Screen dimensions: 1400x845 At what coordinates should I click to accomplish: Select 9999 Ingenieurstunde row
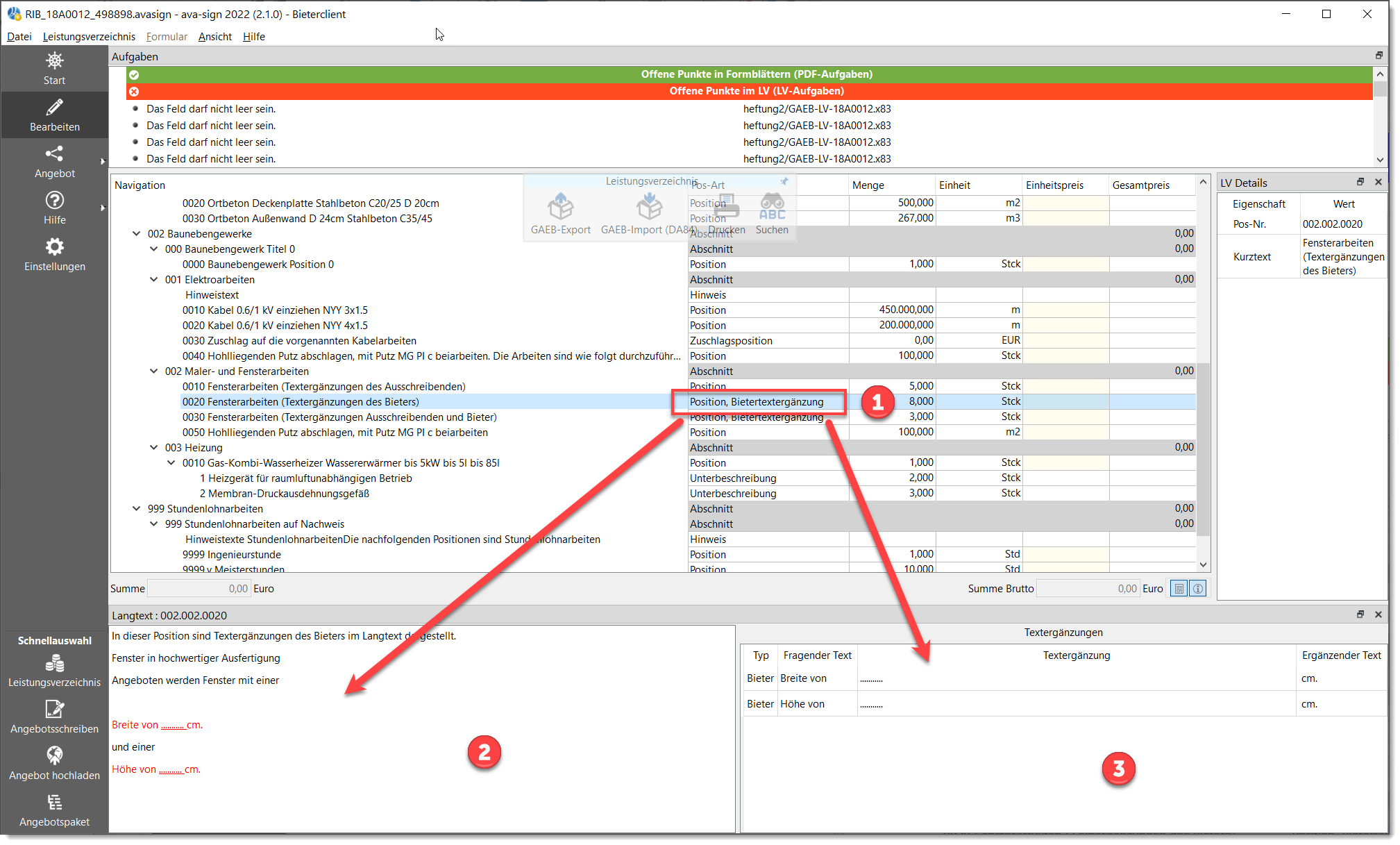pos(232,555)
